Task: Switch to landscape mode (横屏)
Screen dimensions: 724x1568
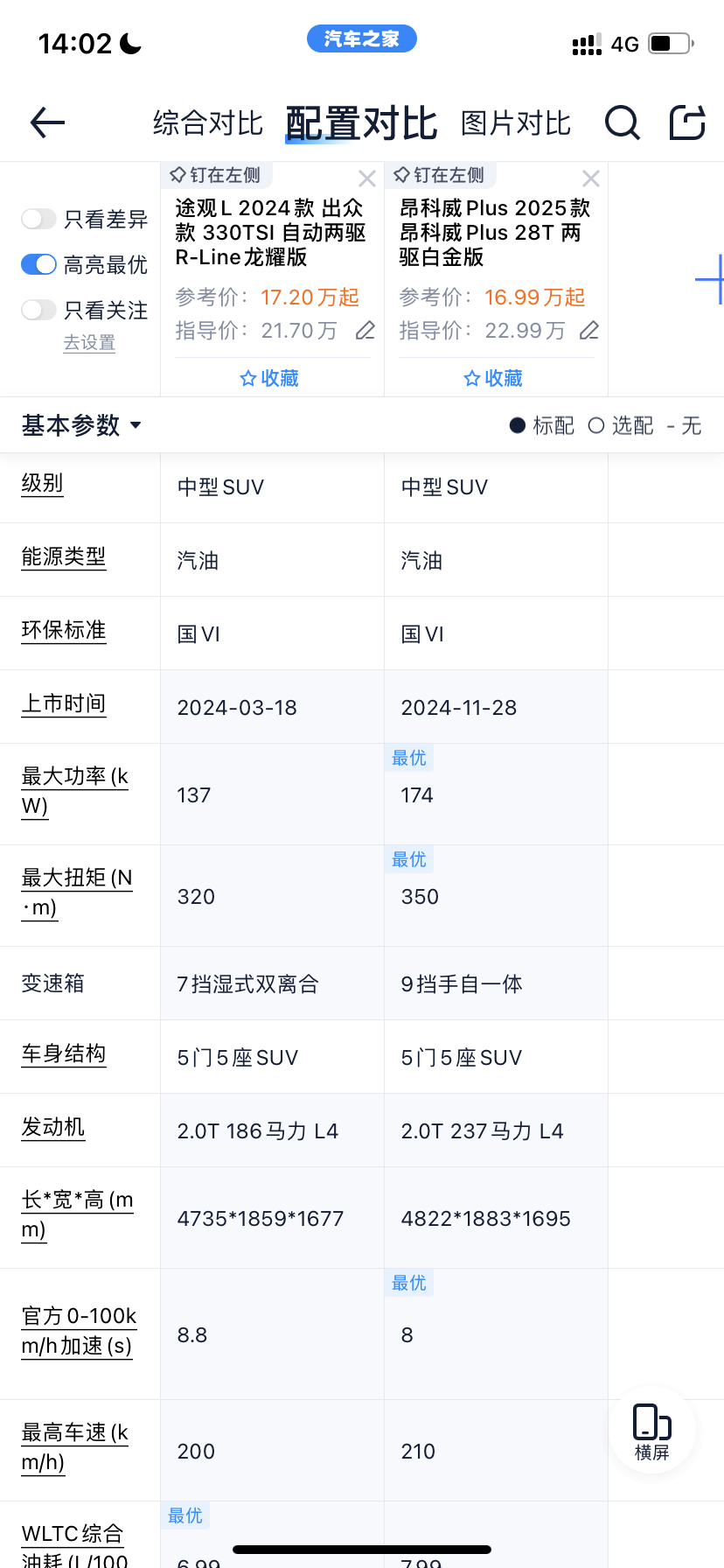Action: point(651,1431)
